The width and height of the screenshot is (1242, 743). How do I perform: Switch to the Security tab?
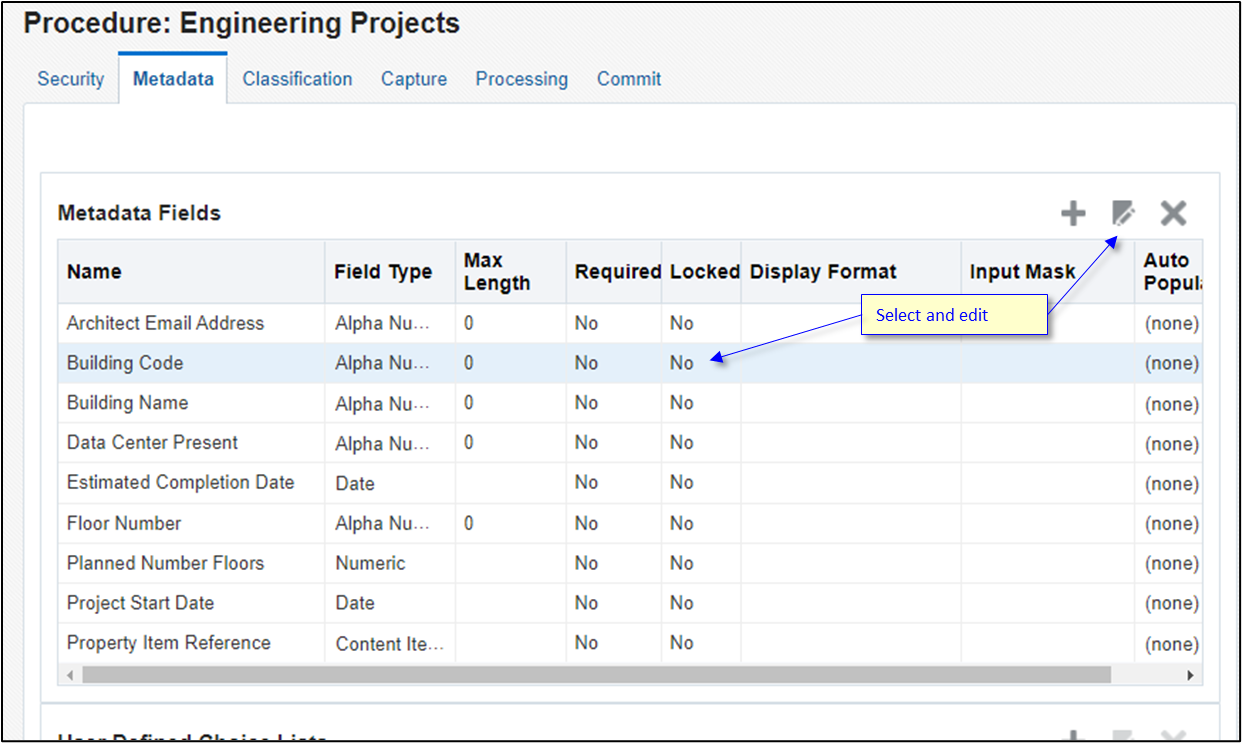[69, 78]
